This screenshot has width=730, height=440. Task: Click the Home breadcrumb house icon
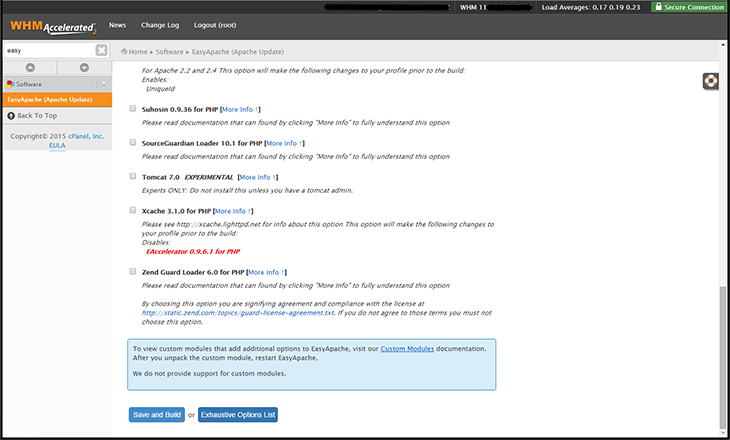(x=124, y=51)
